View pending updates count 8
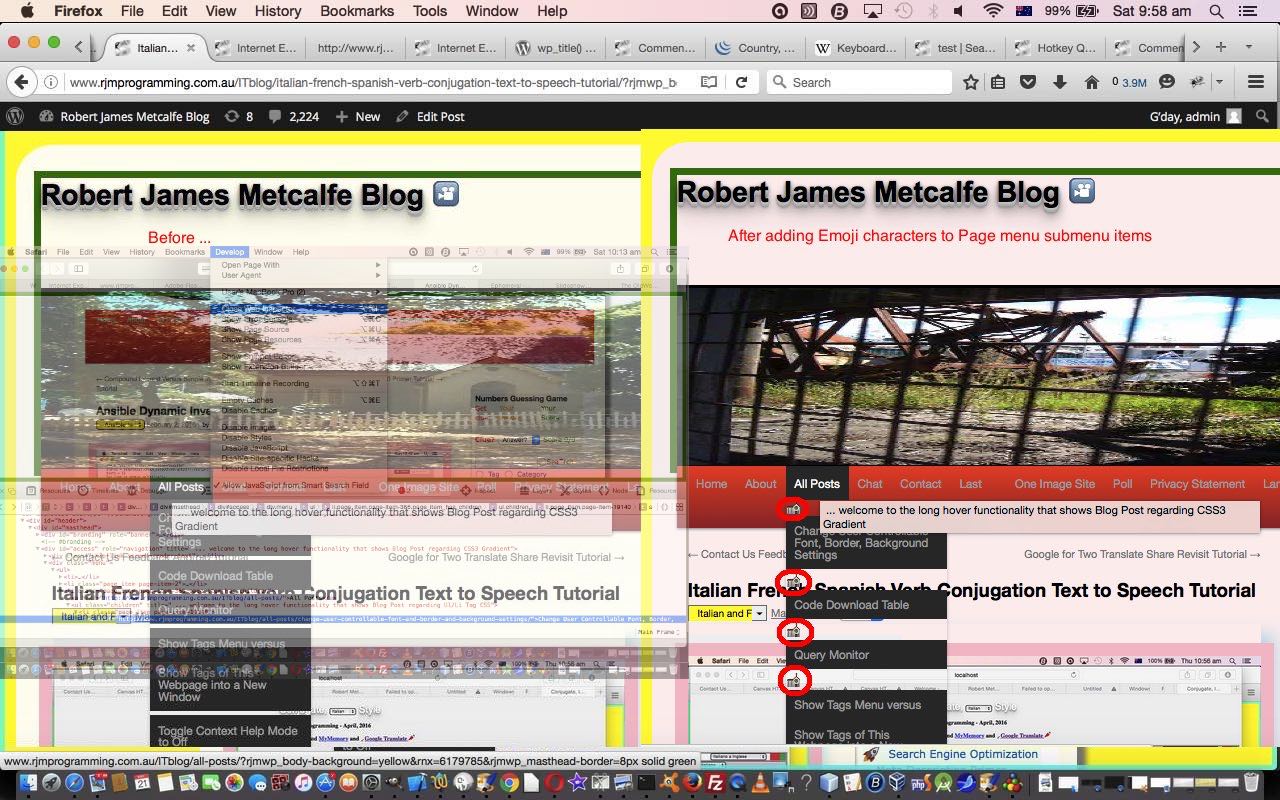Viewport: 1280px width, 800px height. click(239, 116)
